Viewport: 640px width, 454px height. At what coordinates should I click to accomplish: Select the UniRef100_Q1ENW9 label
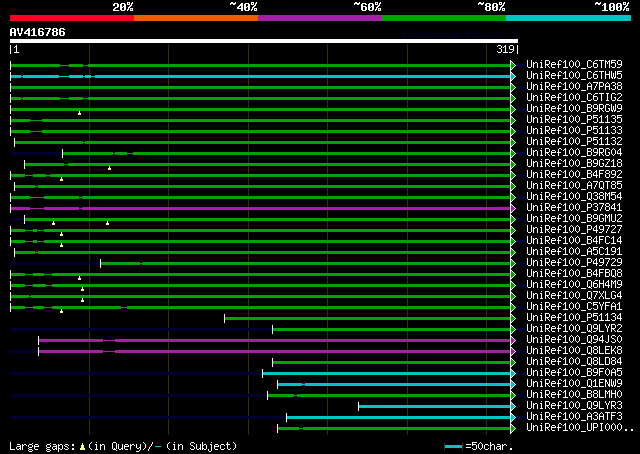[x=574, y=384]
